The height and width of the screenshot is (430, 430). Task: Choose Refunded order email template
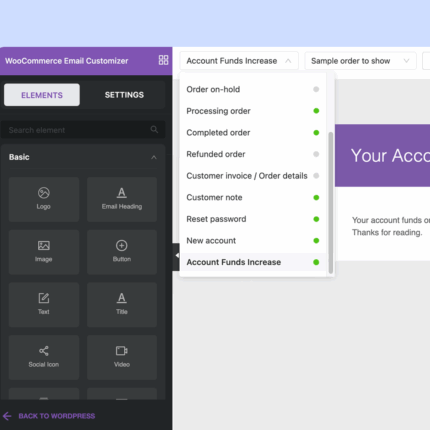click(x=253, y=154)
